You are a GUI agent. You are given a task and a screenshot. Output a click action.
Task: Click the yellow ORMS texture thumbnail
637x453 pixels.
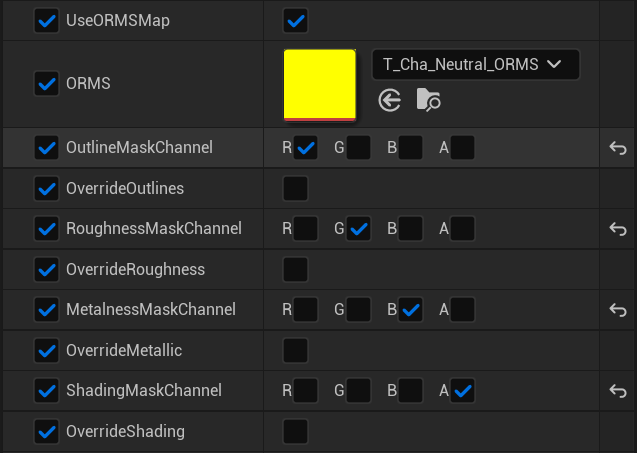pos(320,85)
